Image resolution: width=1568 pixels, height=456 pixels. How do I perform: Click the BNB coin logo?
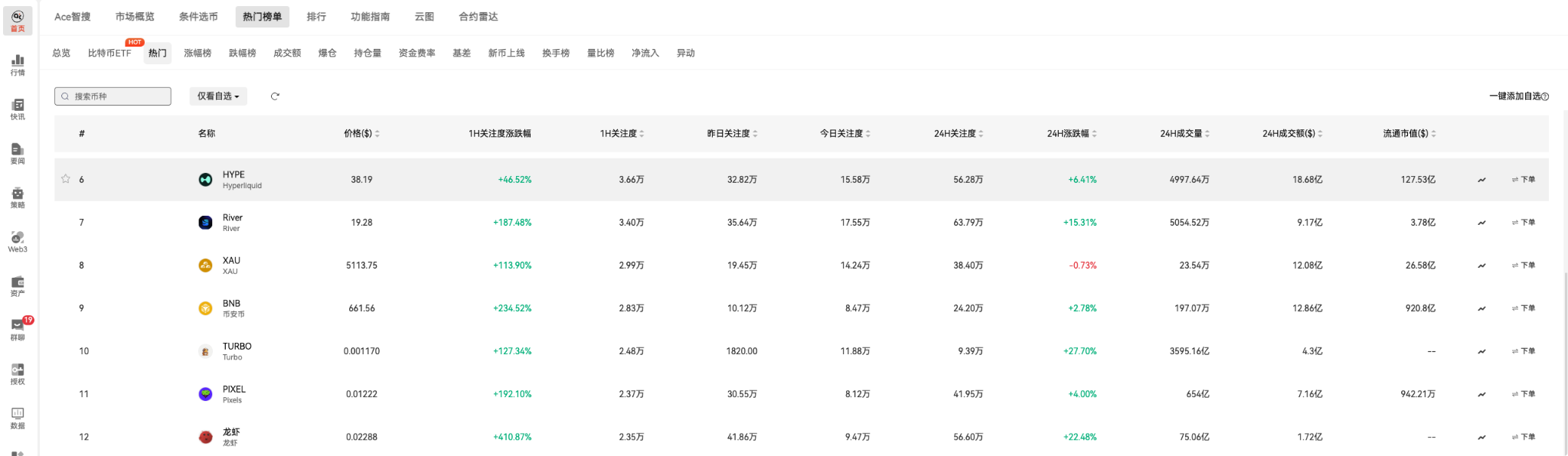(x=205, y=308)
